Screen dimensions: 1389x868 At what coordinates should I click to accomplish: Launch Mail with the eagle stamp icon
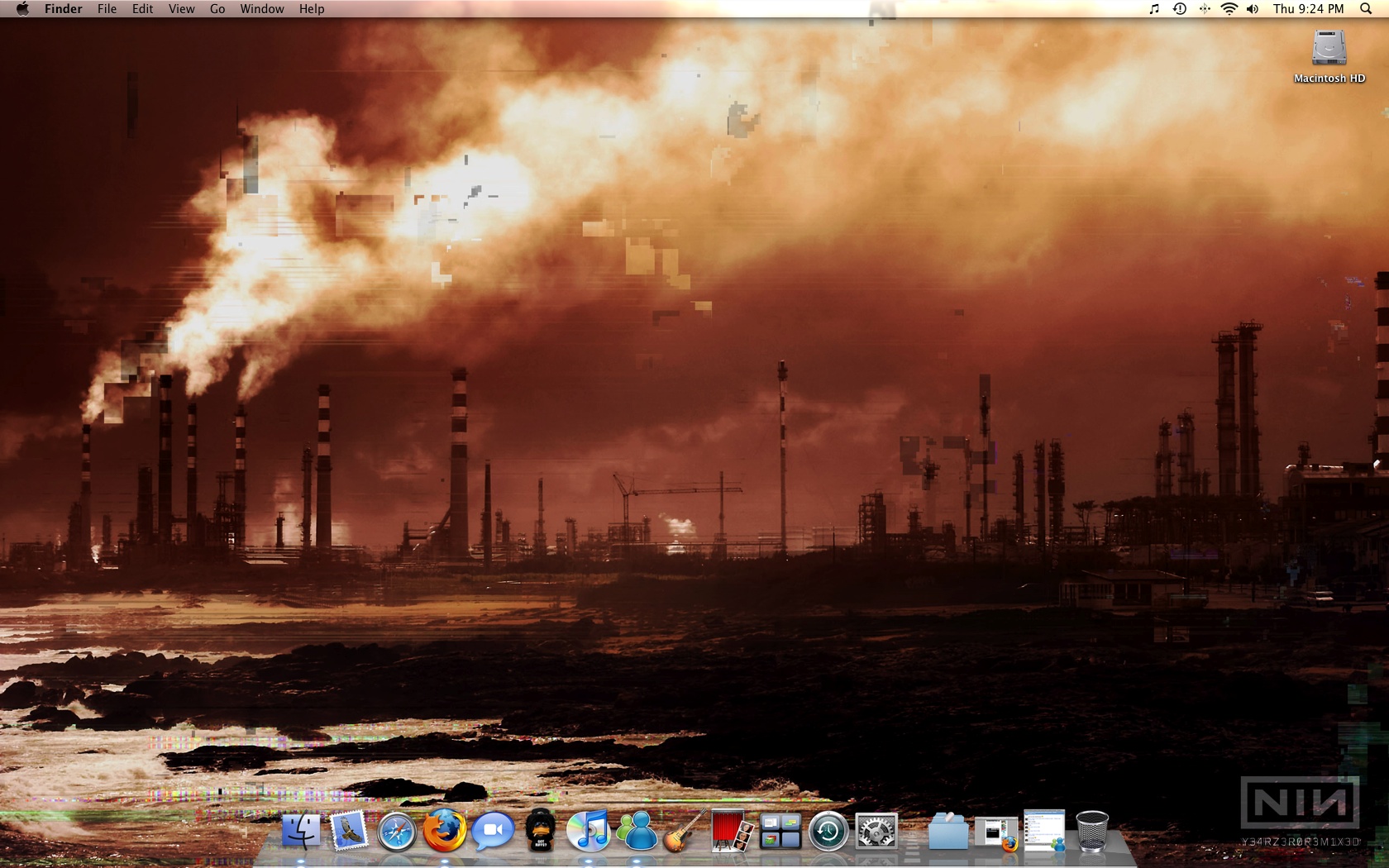click(x=349, y=831)
